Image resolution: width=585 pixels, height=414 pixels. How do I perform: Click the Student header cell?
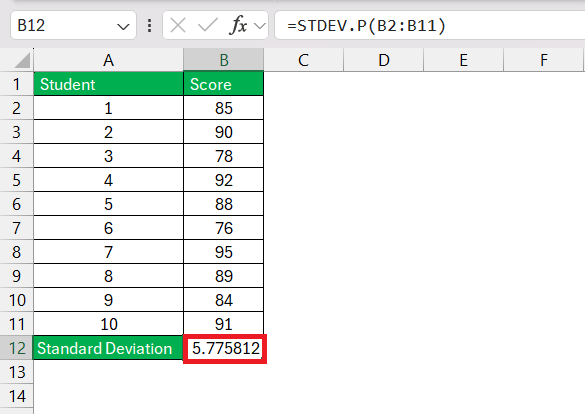point(109,84)
